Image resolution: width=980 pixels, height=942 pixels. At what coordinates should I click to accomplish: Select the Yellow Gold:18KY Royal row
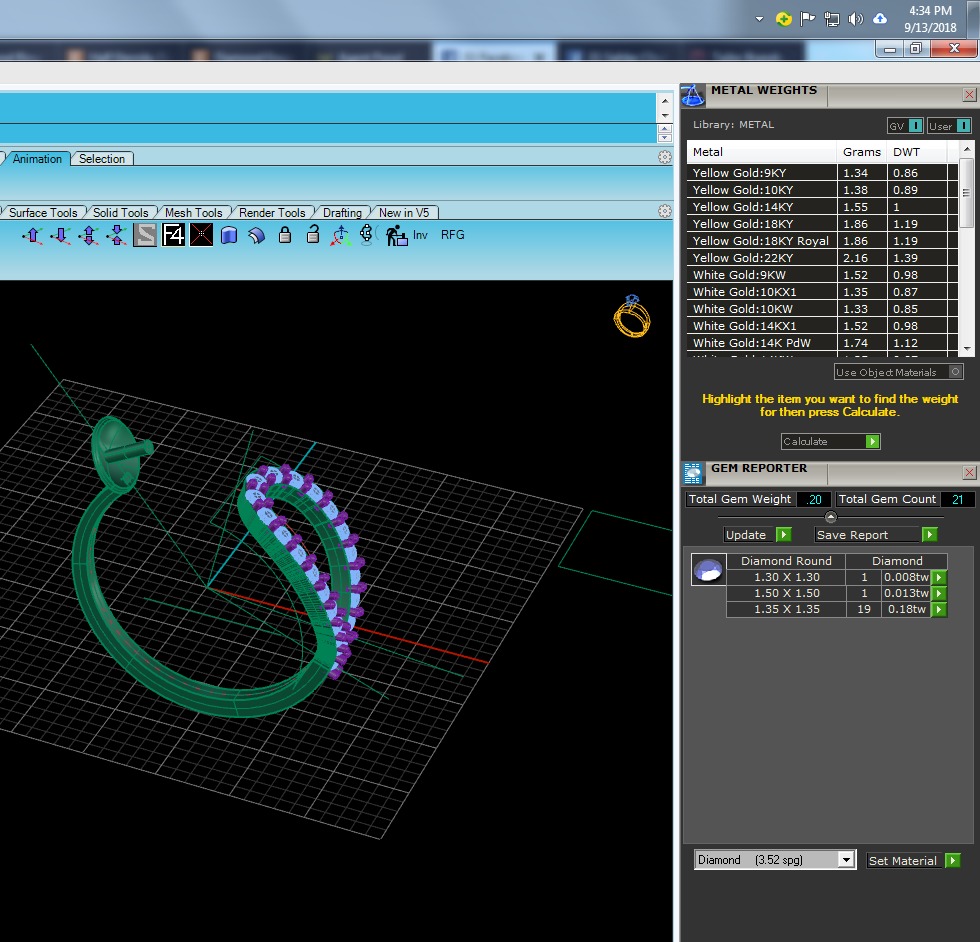[822, 241]
